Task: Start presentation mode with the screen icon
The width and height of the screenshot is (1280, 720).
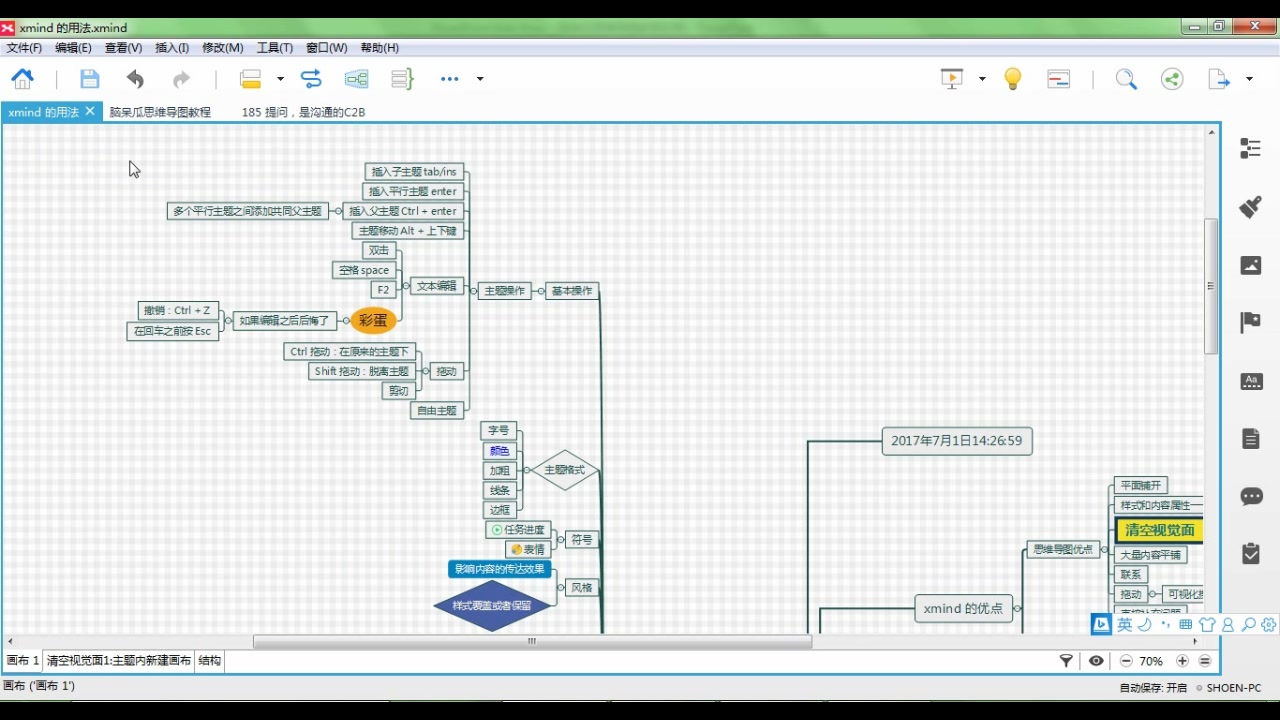Action: point(952,79)
